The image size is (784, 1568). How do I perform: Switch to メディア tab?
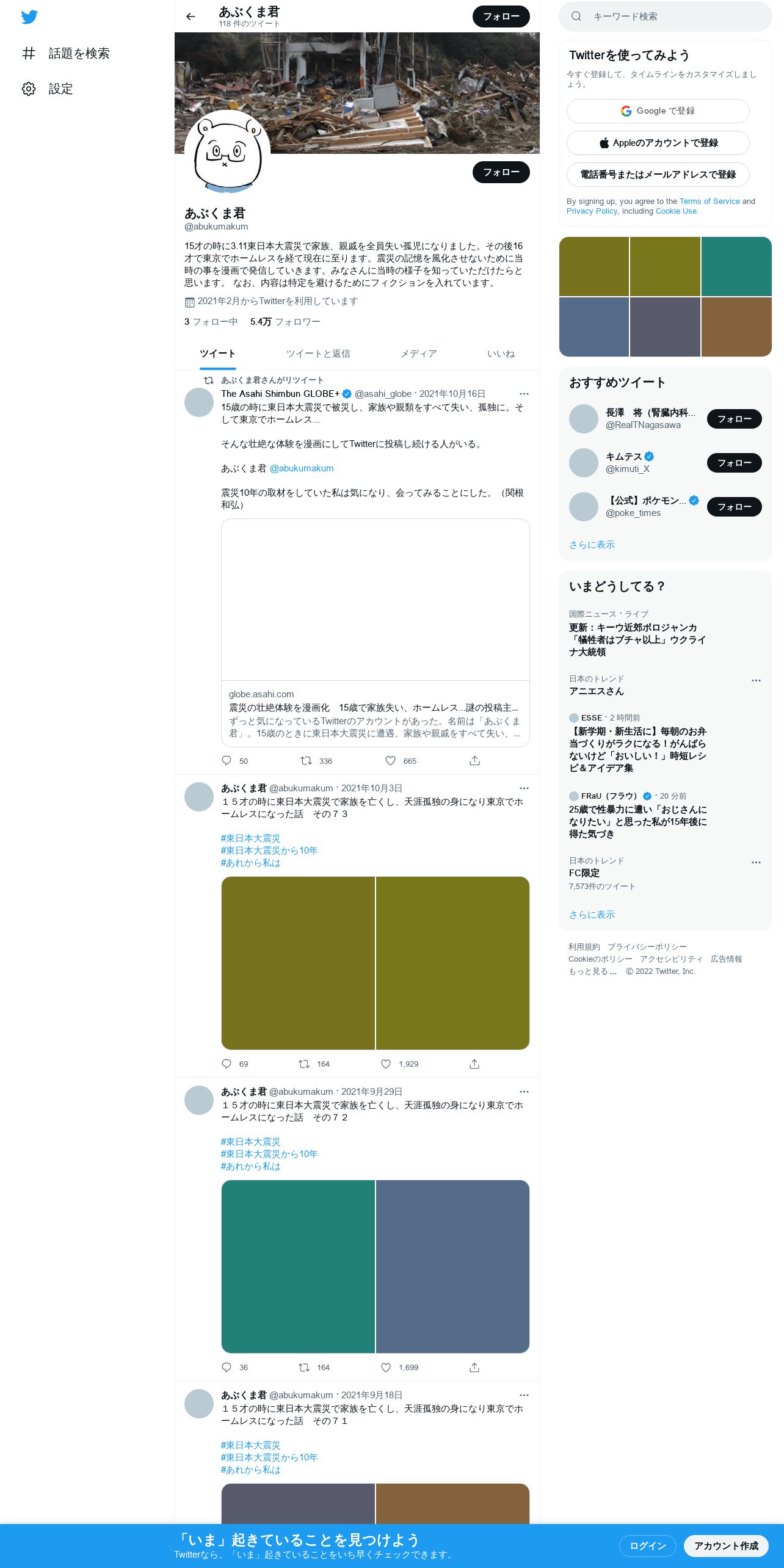(x=418, y=354)
